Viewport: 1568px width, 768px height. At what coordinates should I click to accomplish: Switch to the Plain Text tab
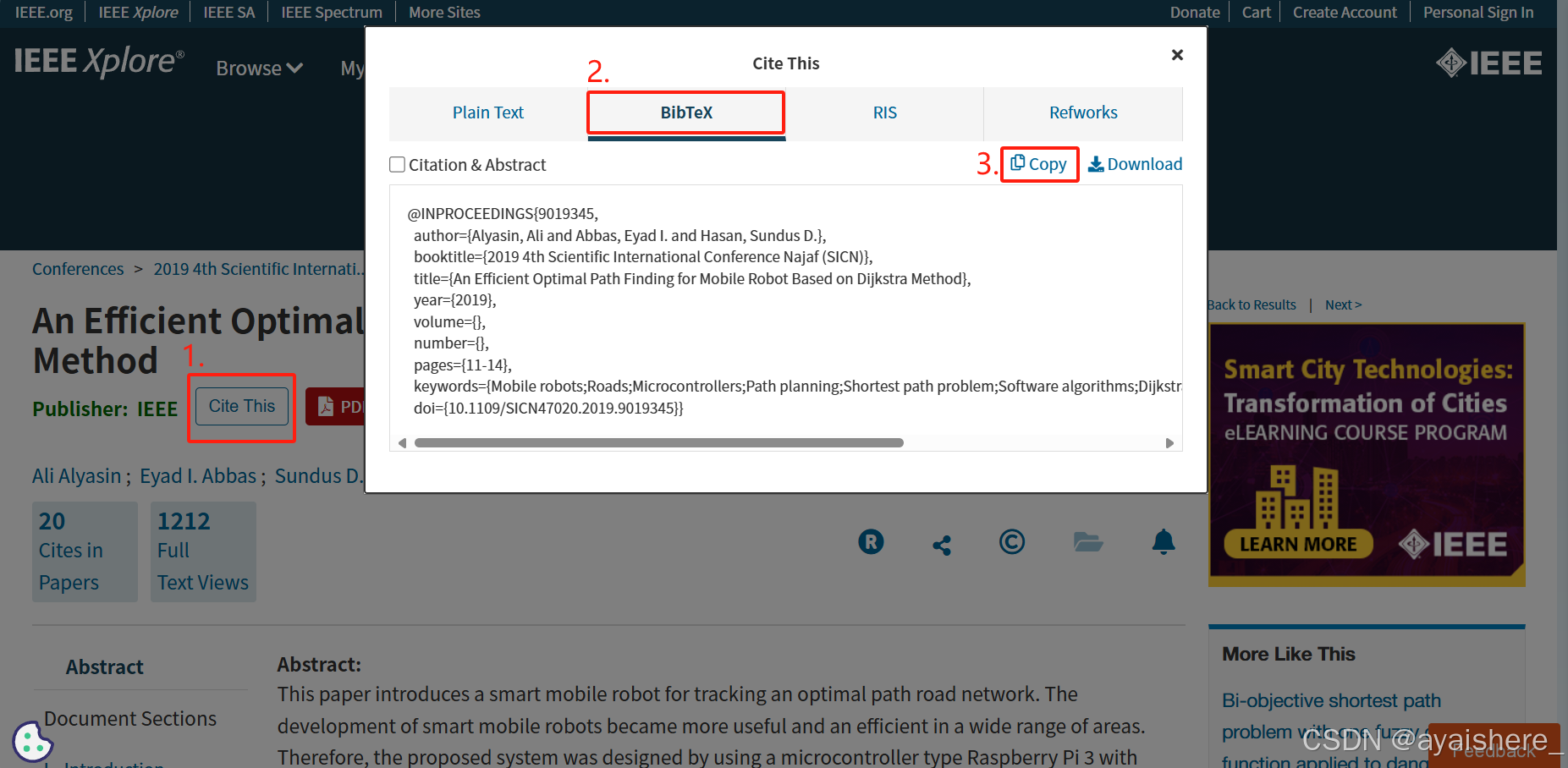(x=487, y=112)
